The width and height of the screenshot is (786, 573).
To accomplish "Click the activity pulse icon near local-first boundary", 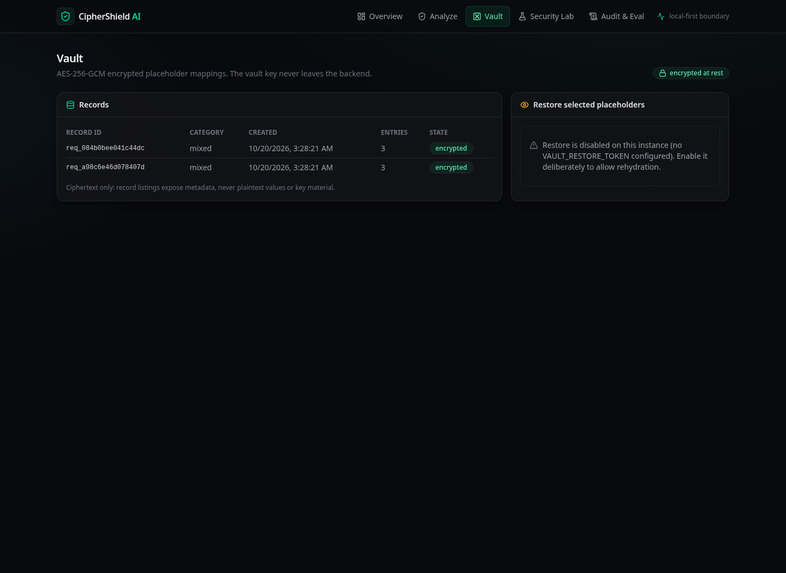I will tap(661, 17).
